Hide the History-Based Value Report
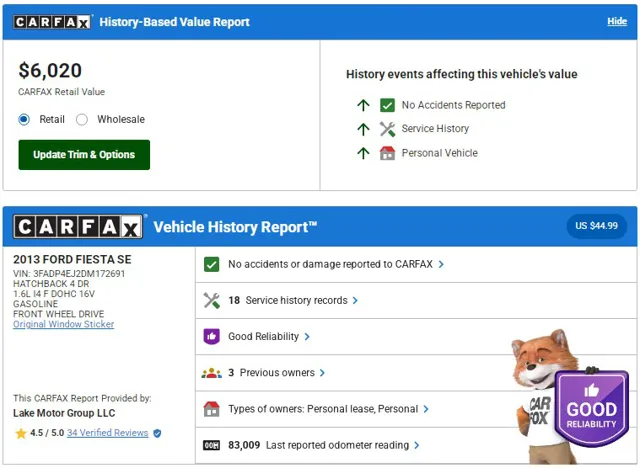The height and width of the screenshot is (468, 640). pyautogui.click(x=617, y=21)
